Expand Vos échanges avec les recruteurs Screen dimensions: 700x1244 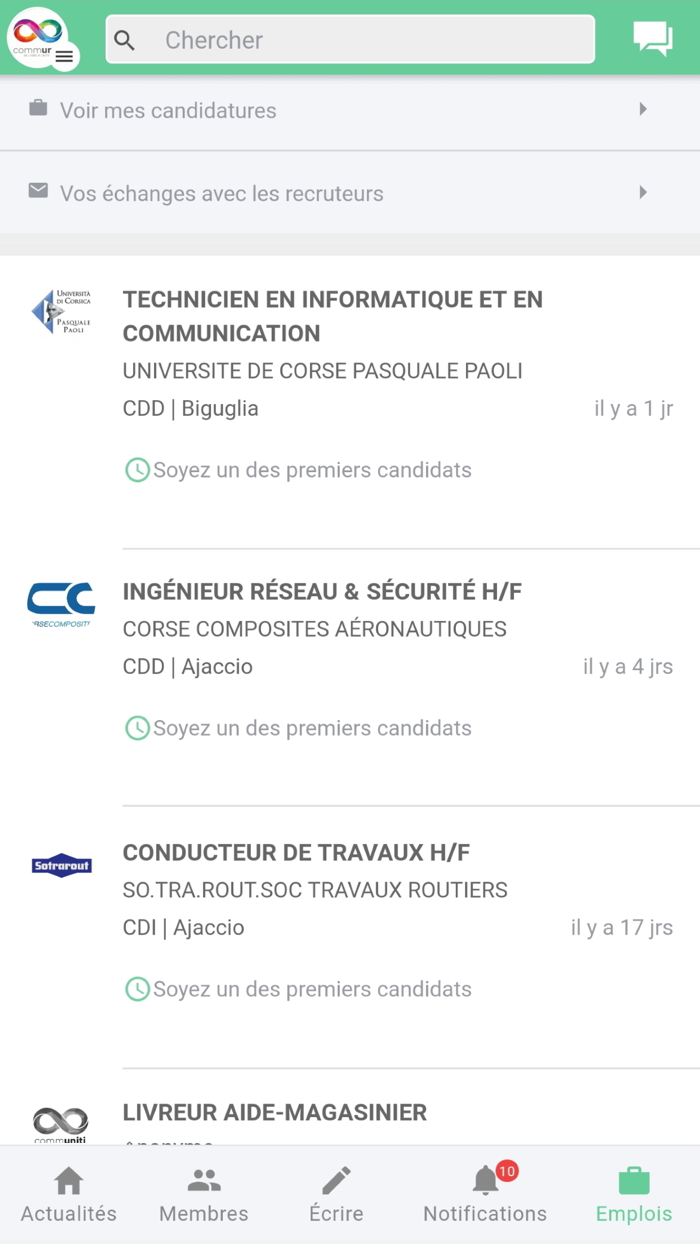350,193
